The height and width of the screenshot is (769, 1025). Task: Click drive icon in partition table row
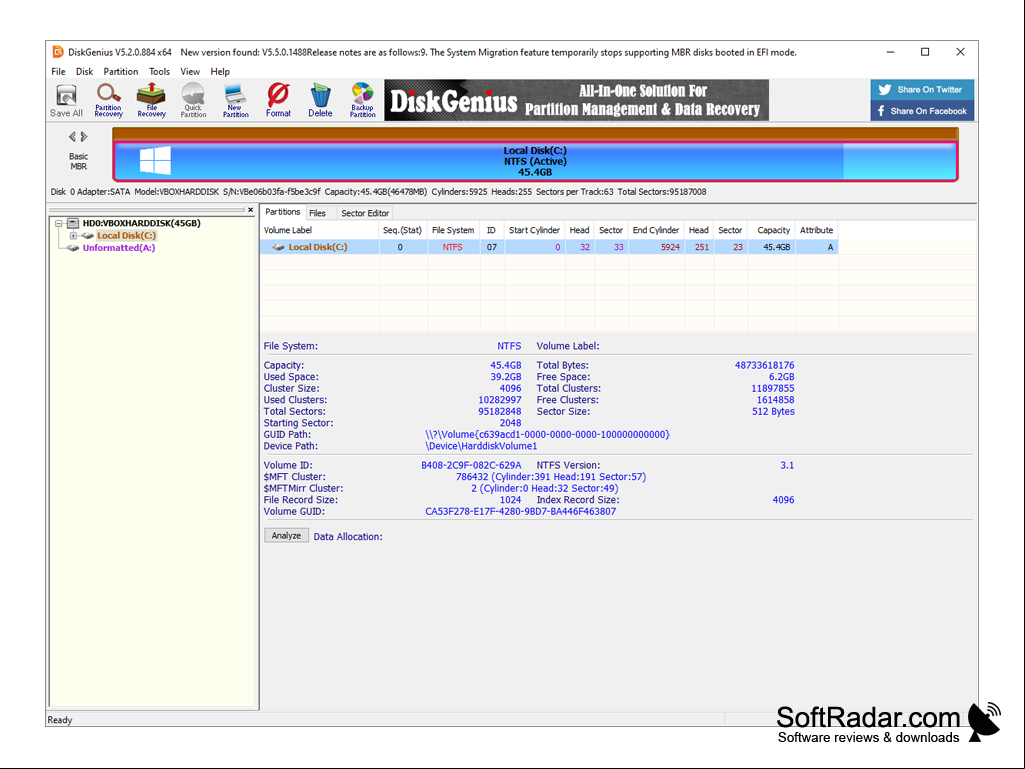(x=278, y=247)
